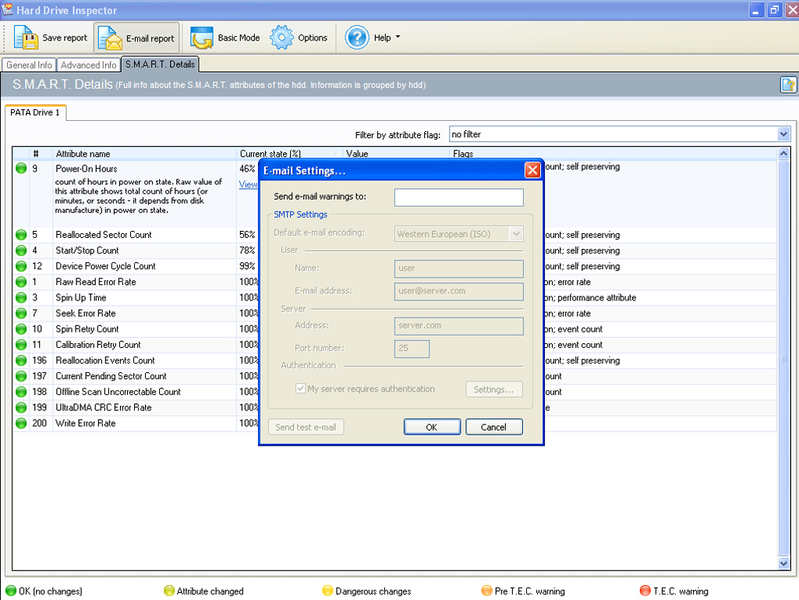Viewport: 799px width, 600px height.
Task: Click green status icon for Device Power Cycle Count
Action: 21,266
